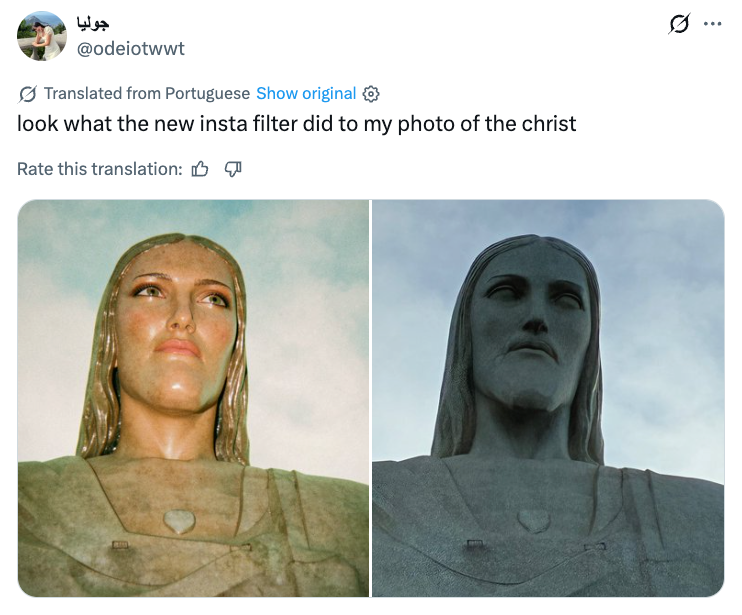Rate the translation with thumbs up

200,169
